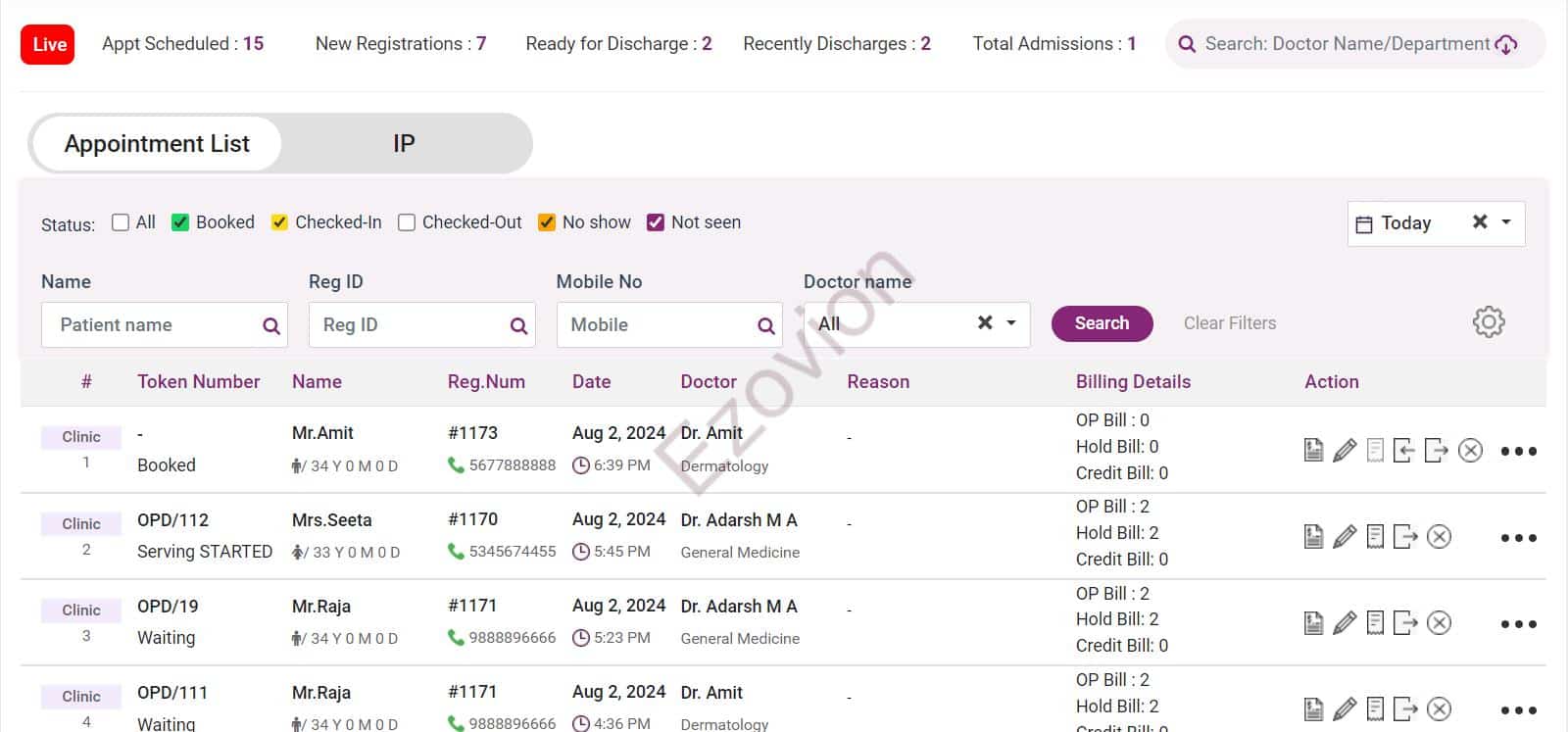Viewport: 1568px width, 732px height.
Task: Open the billing invoice icon for Mr.Amit
Action: tap(1313, 451)
